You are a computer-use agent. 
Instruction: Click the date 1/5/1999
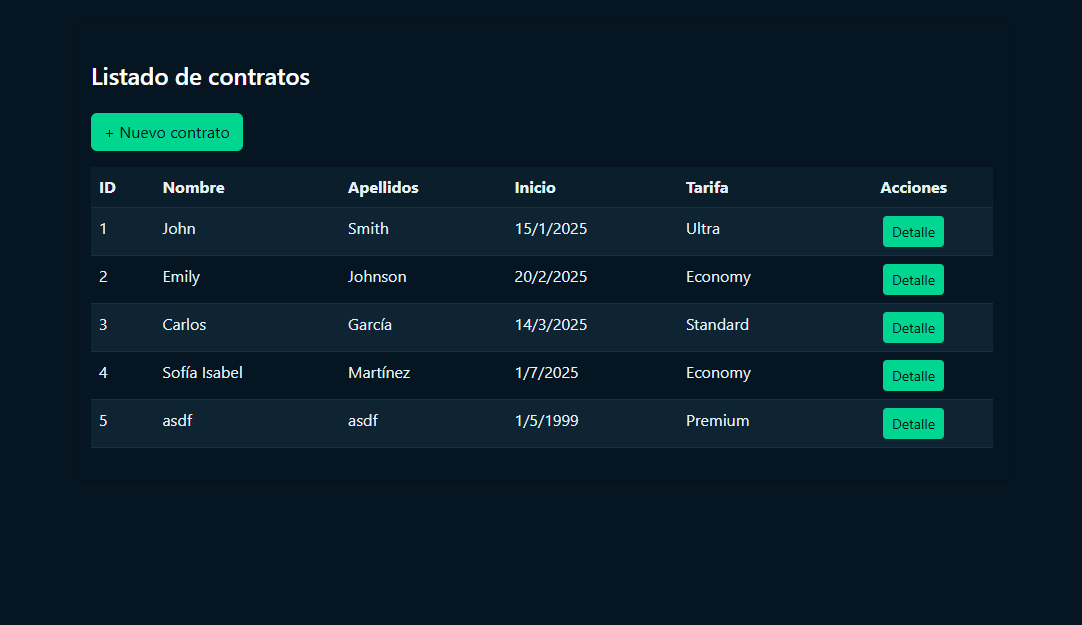[x=546, y=421]
